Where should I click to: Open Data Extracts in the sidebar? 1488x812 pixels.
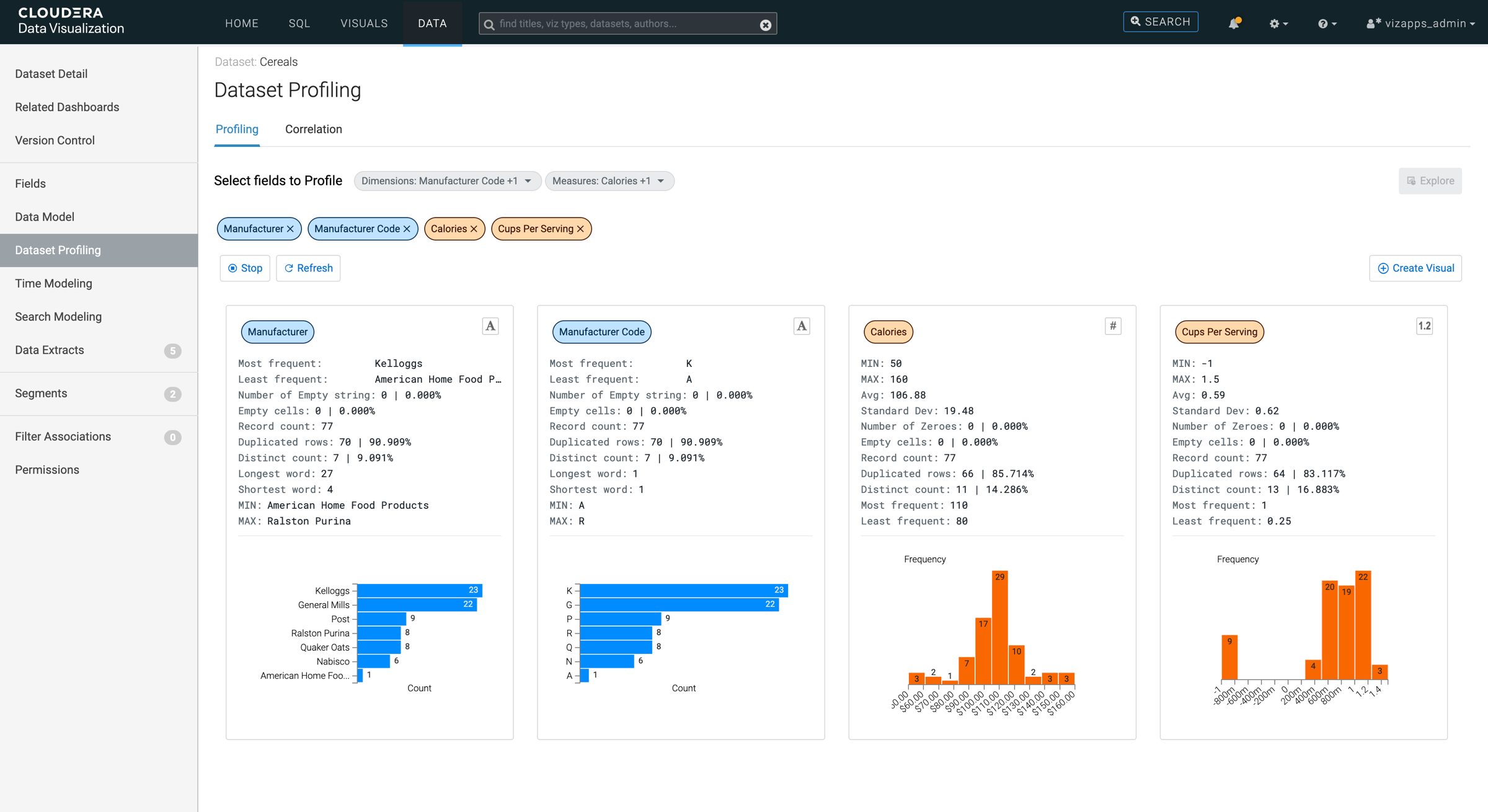(50, 350)
